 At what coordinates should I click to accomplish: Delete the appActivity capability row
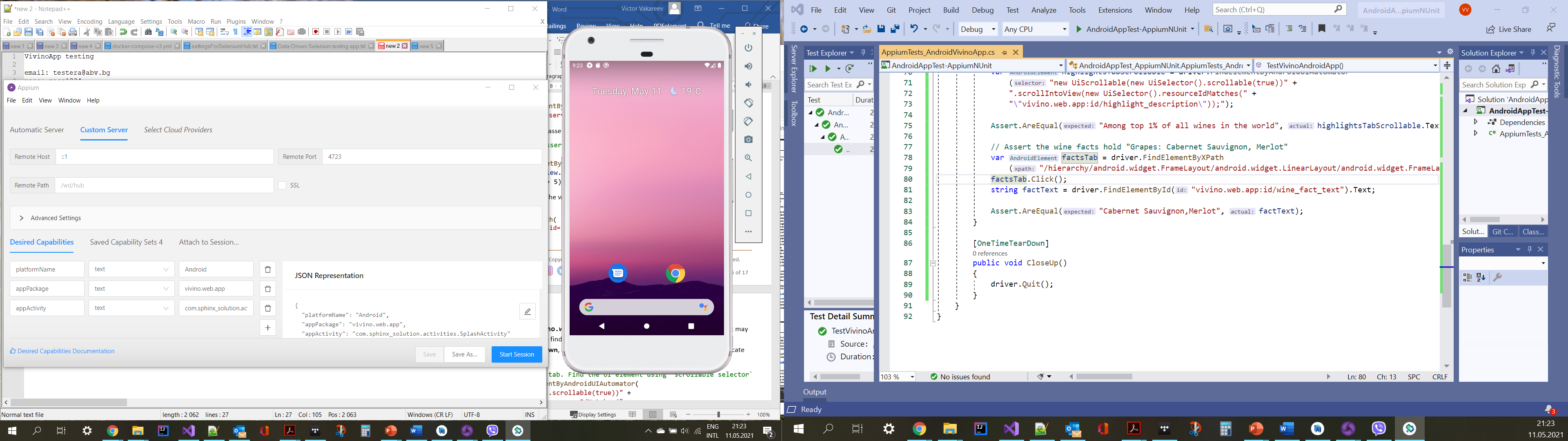268,308
